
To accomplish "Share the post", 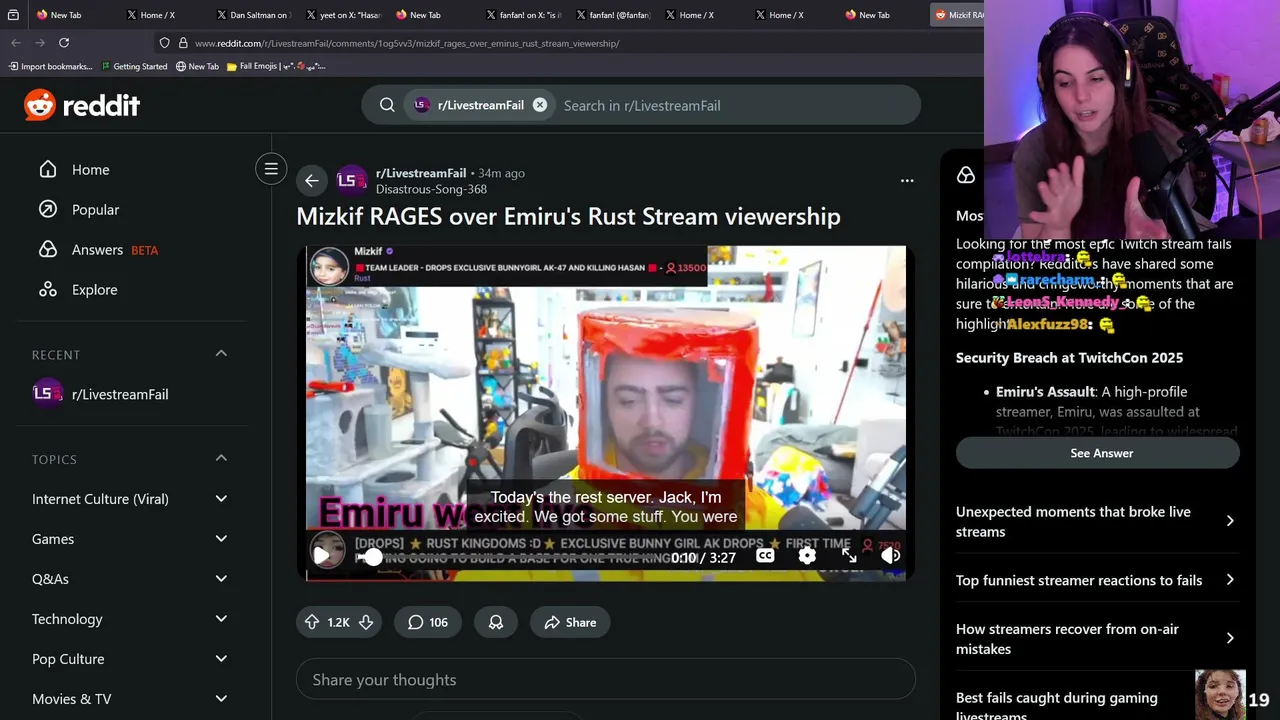I will (x=570, y=622).
